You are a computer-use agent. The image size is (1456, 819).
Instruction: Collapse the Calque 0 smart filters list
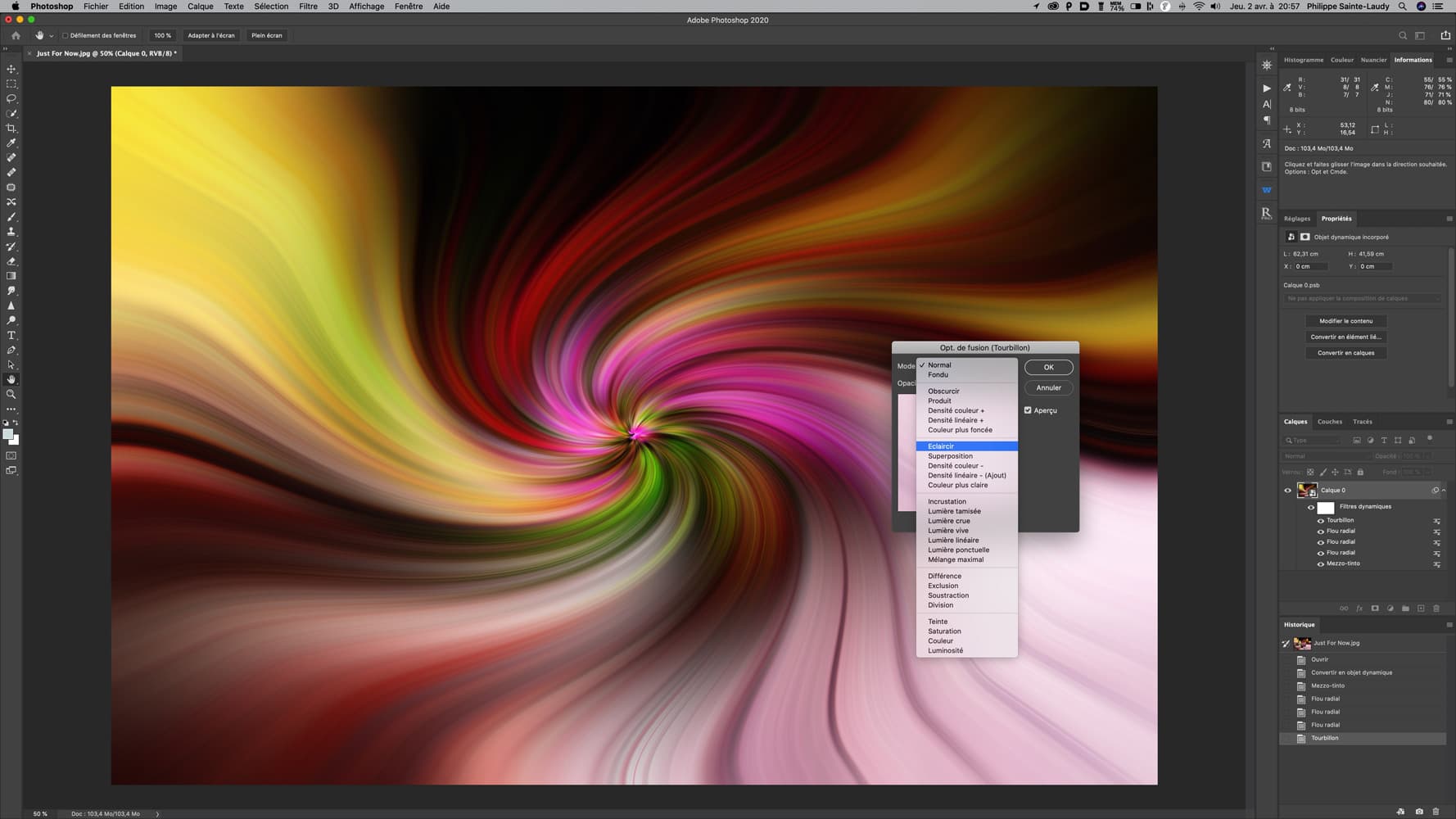click(1443, 491)
